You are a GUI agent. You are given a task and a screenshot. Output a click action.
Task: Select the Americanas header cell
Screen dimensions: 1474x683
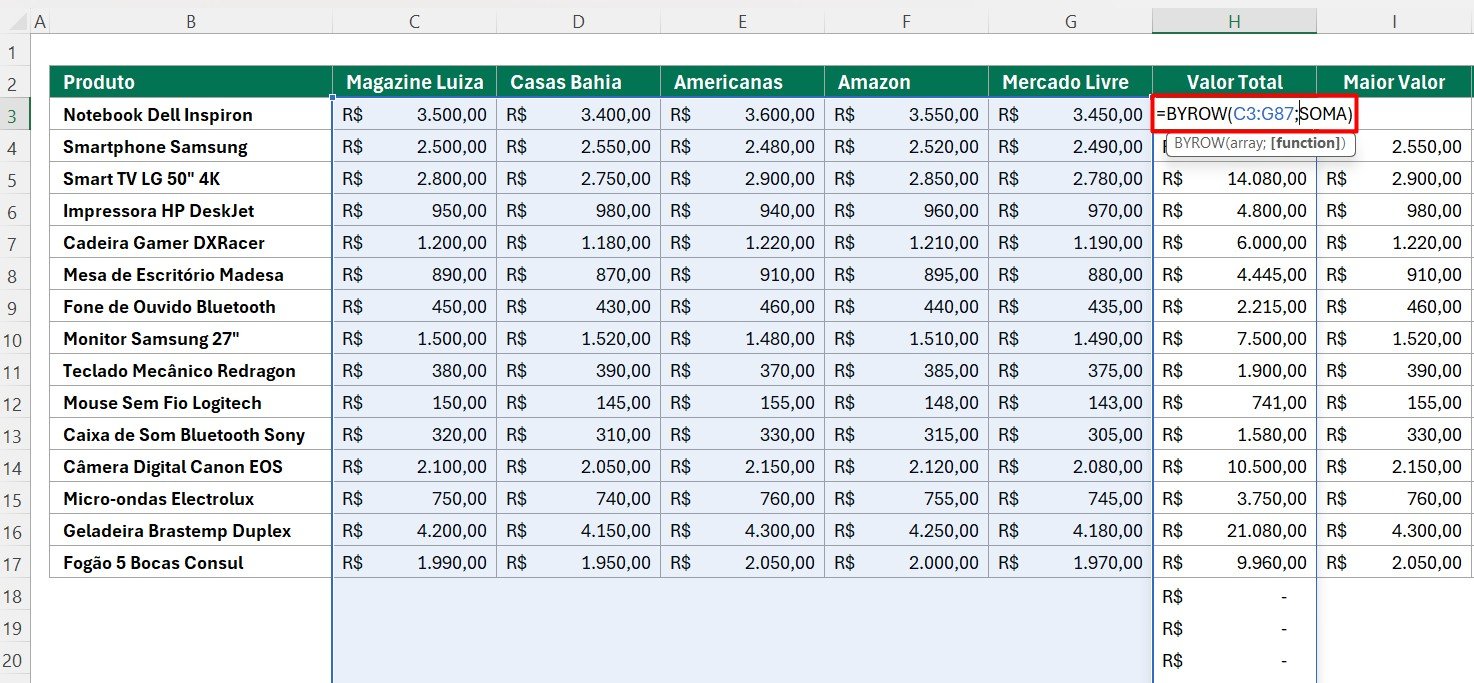[742, 82]
